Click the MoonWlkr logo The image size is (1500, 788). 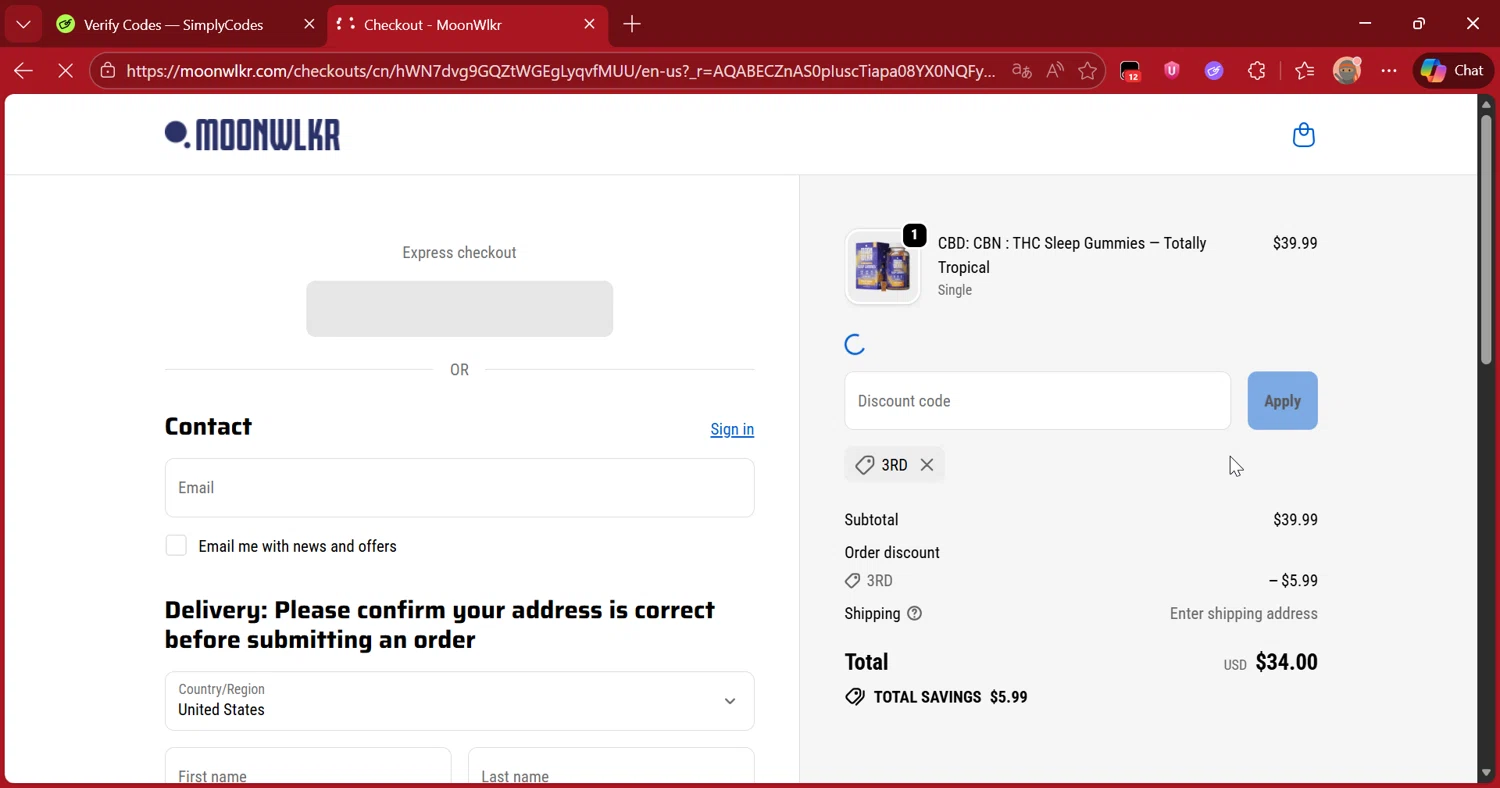coord(253,135)
